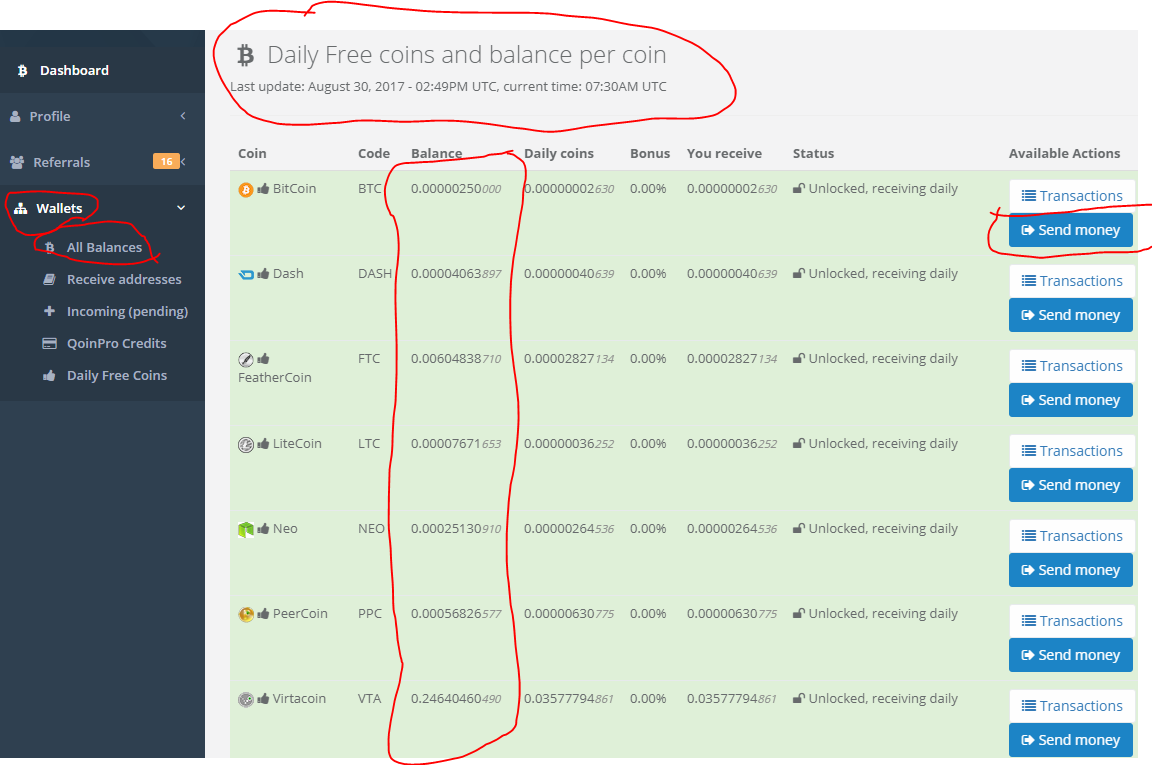1152x765 pixels.
Task: Expand the Profile submenu chevron
Action: click(x=183, y=116)
